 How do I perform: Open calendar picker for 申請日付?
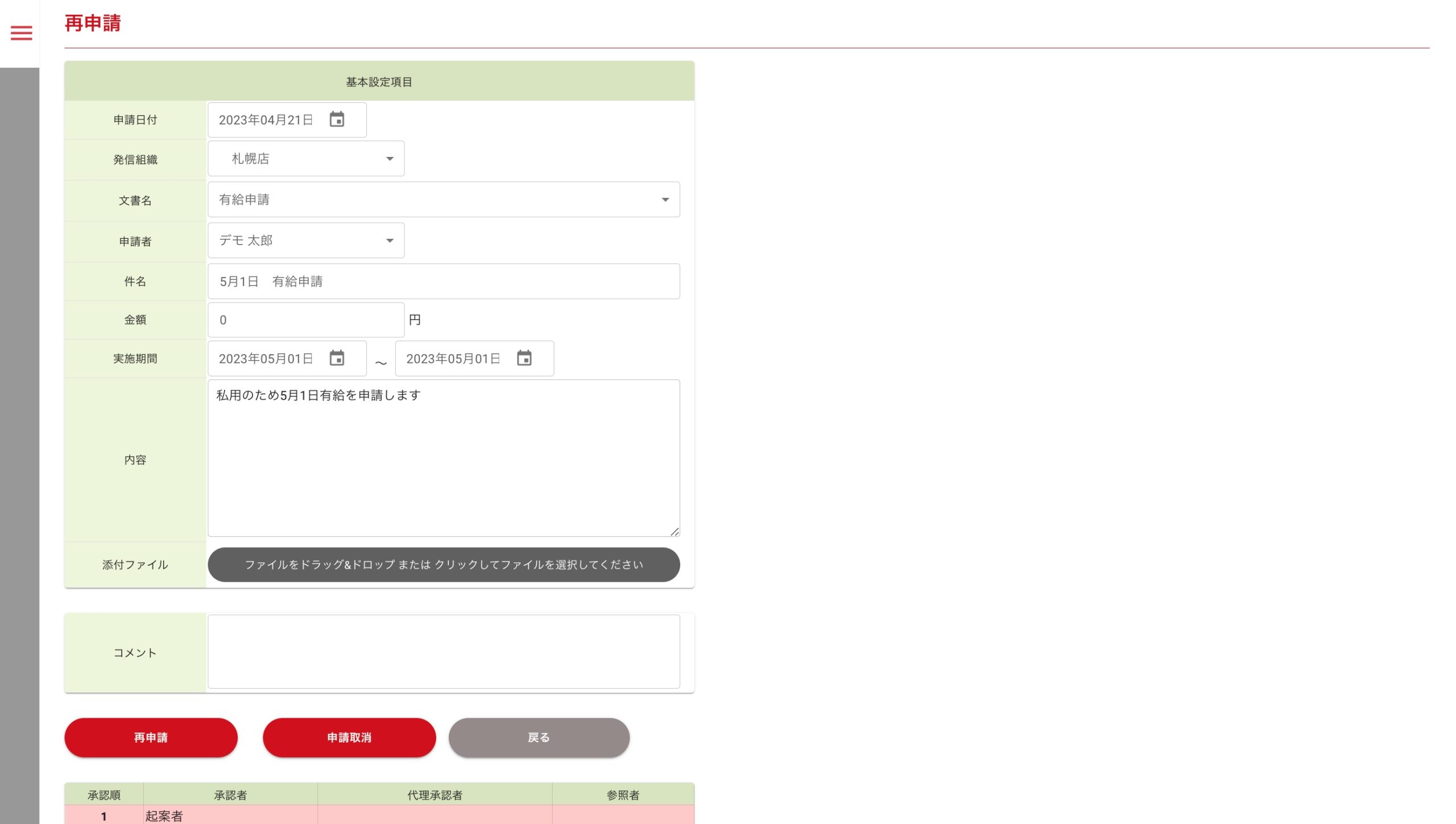[x=337, y=119]
